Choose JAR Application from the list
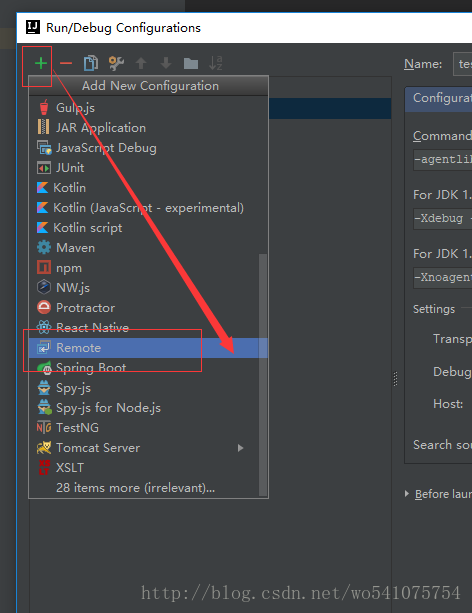This screenshot has width=472, height=613. coord(144,127)
